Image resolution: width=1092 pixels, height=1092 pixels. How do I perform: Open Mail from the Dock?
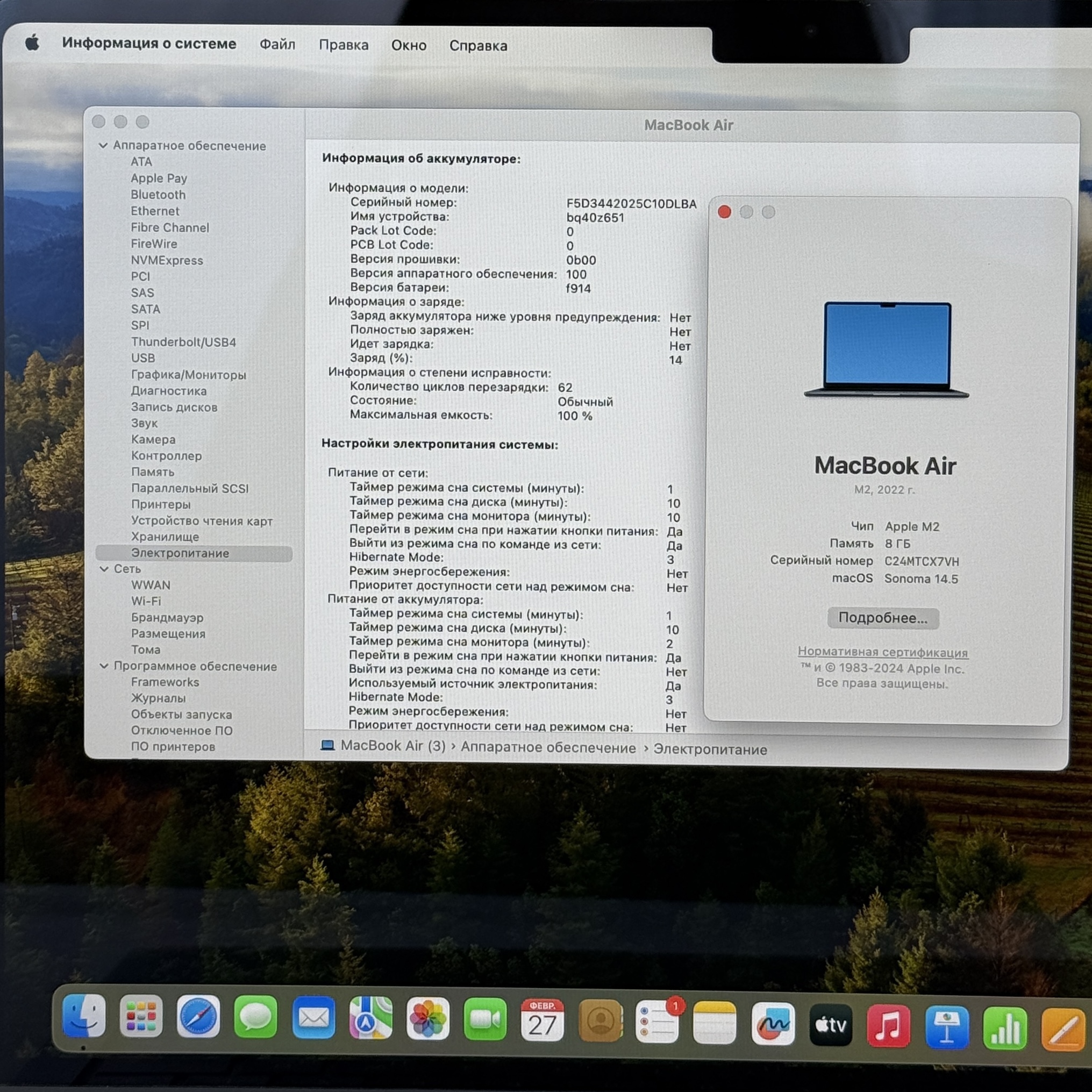313,1018
